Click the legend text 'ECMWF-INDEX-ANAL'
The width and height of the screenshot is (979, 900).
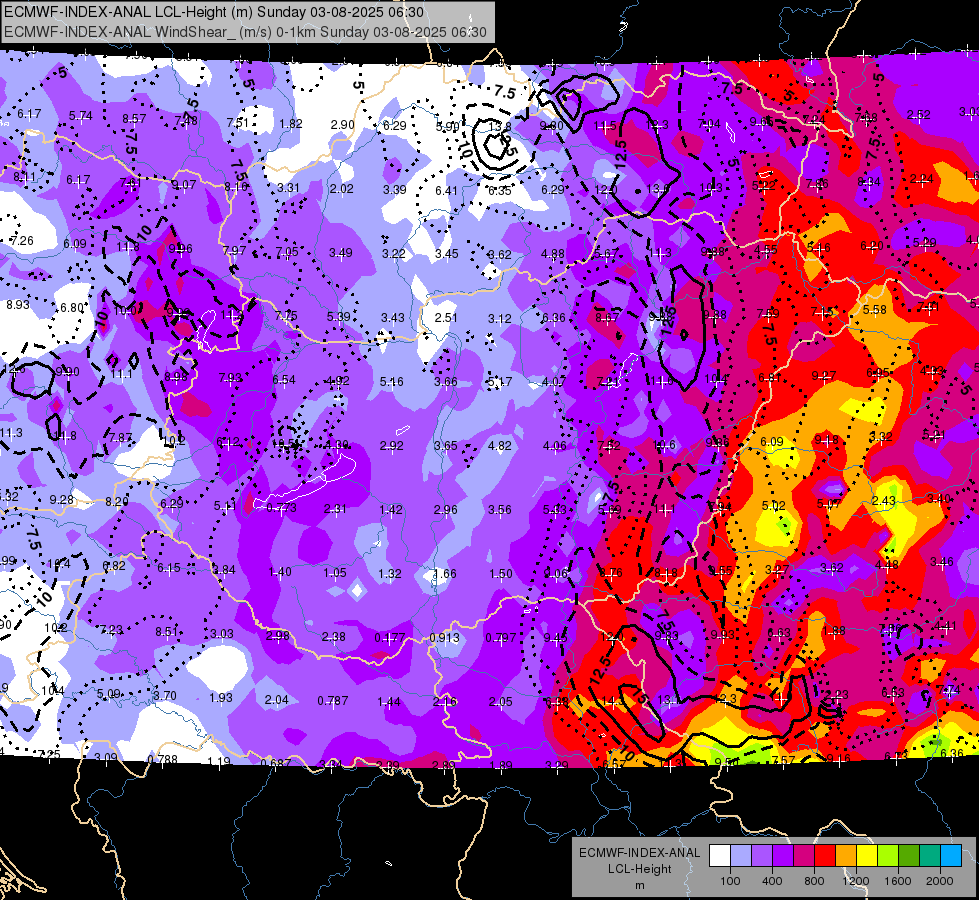[640, 853]
